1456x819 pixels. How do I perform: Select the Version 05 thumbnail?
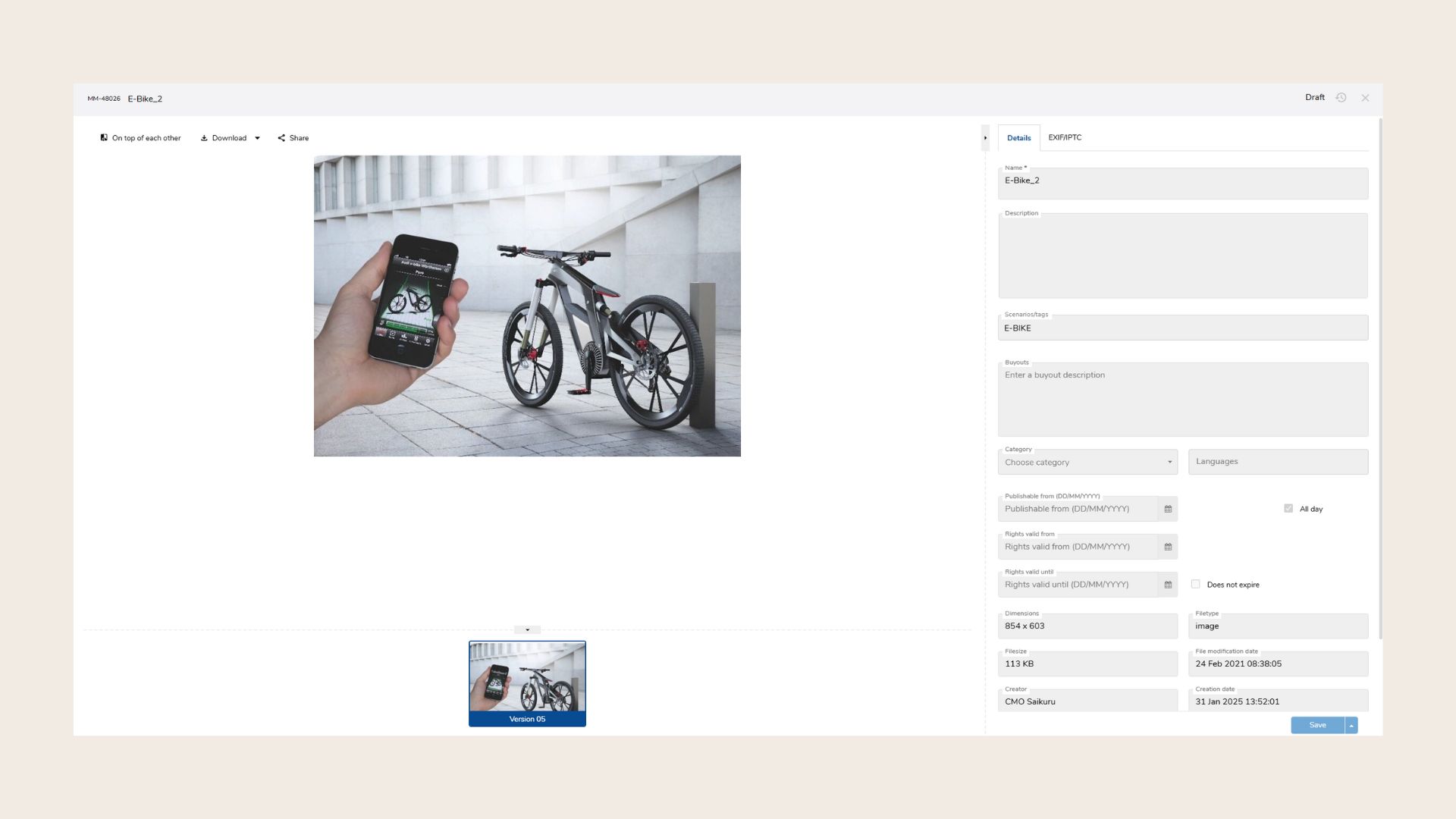527,682
